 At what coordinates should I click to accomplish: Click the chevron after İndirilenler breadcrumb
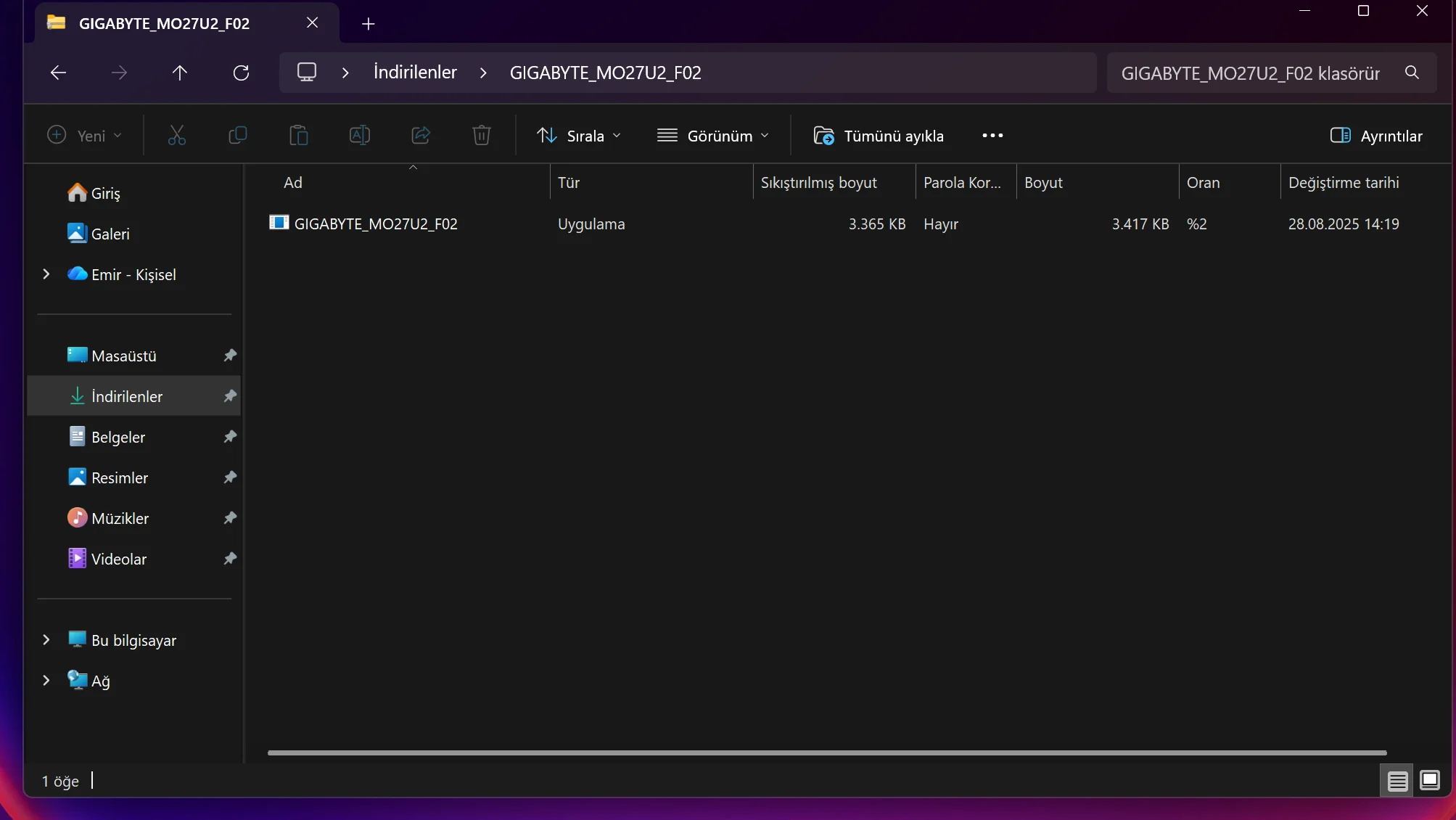pyautogui.click(x=483, y=73)
